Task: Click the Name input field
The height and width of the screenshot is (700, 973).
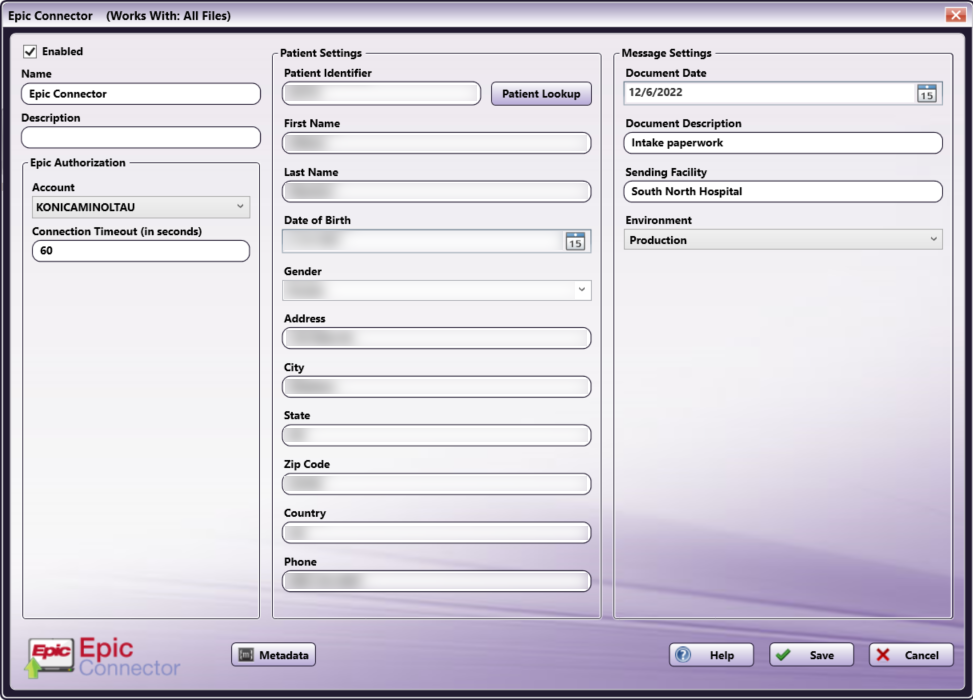Action: click(141, 94)
